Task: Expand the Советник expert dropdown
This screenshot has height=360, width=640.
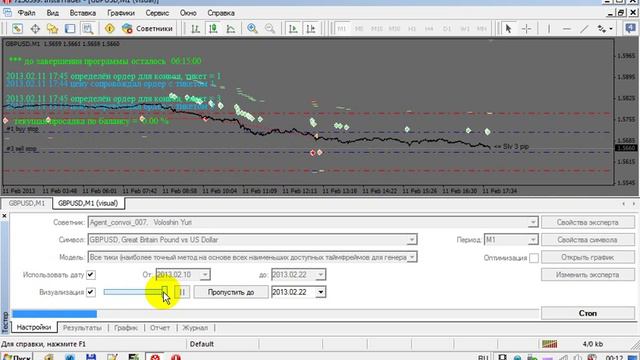Action: [533, 222]
